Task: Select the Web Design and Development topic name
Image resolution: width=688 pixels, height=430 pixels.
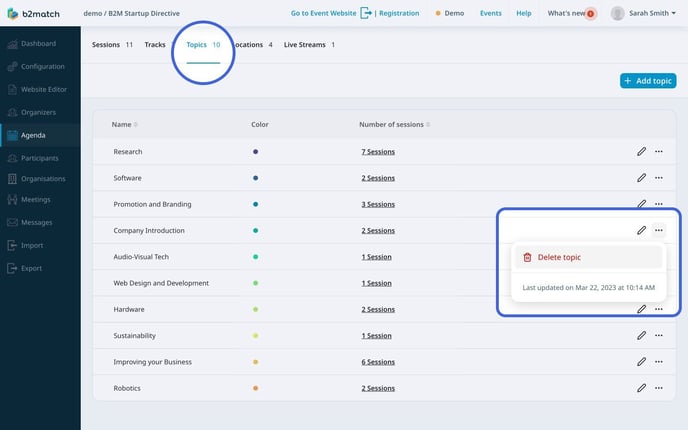Action: 161,283
